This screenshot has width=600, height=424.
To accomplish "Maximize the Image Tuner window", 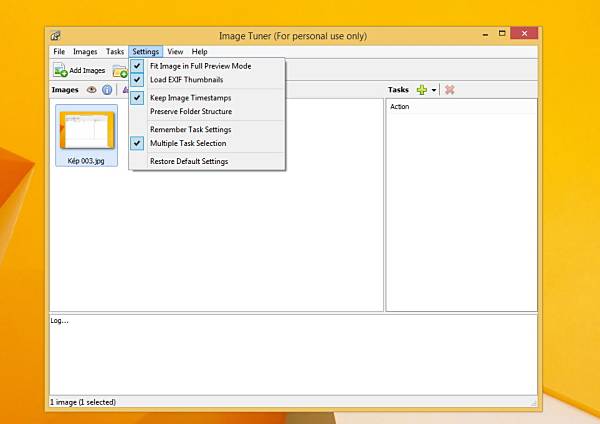I will (502, 34).
